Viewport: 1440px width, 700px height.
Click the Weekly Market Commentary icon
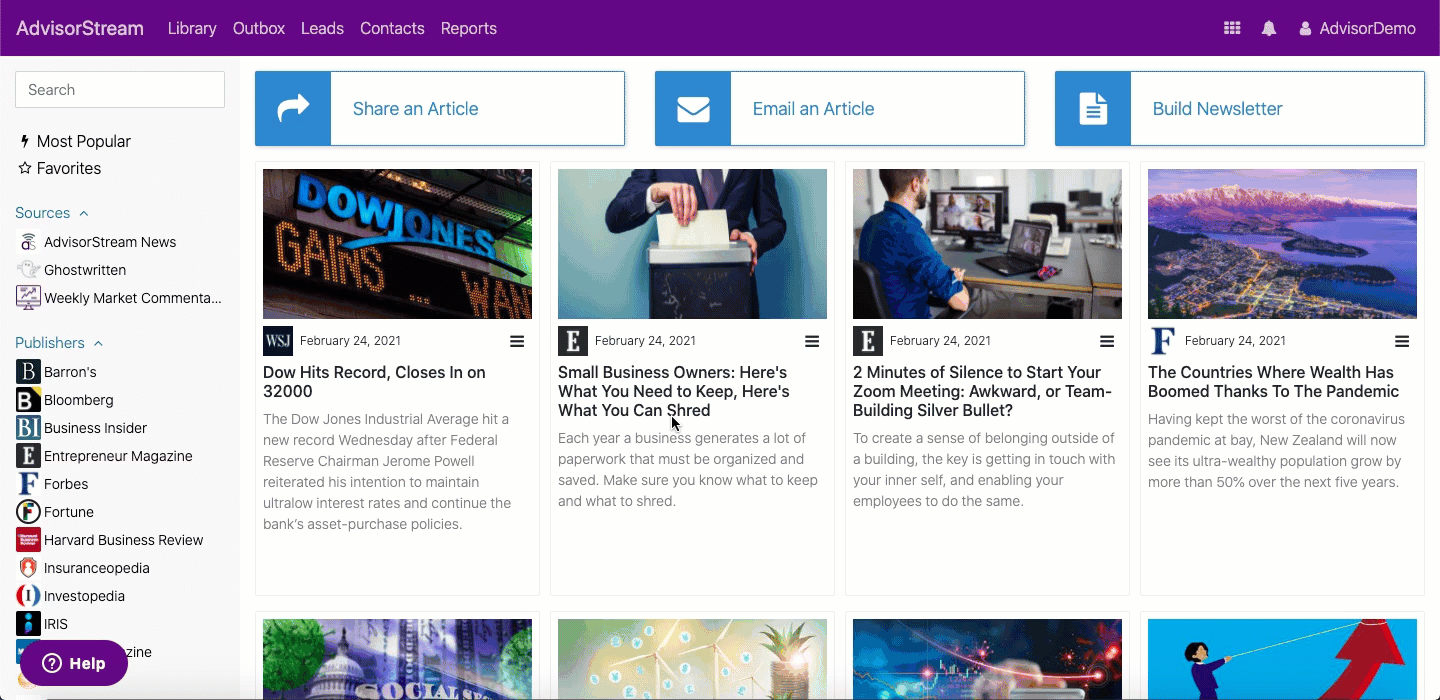point(28,298)
